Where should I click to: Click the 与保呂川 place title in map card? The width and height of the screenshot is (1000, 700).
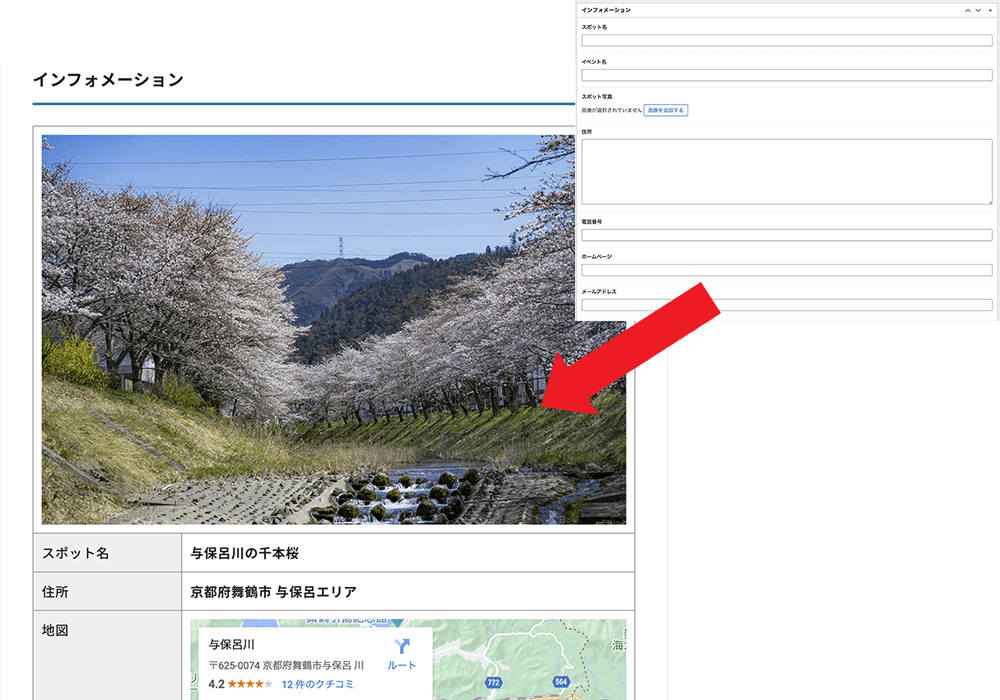click(232, 645)
